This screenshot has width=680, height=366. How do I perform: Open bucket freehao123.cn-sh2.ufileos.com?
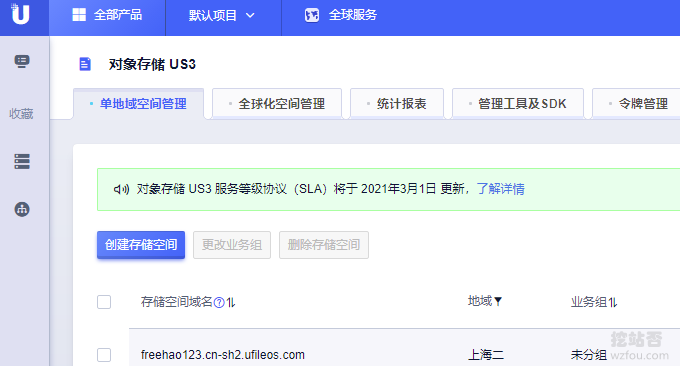point(222,355)
